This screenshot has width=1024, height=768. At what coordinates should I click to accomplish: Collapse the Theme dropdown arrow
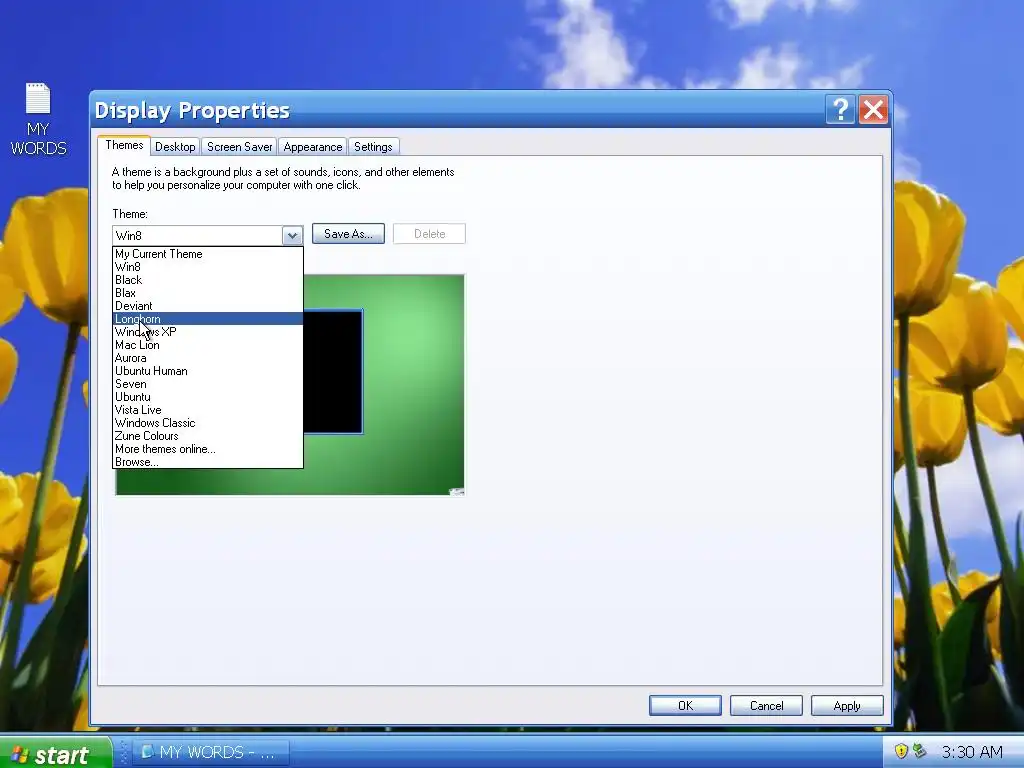coord(292,235)
